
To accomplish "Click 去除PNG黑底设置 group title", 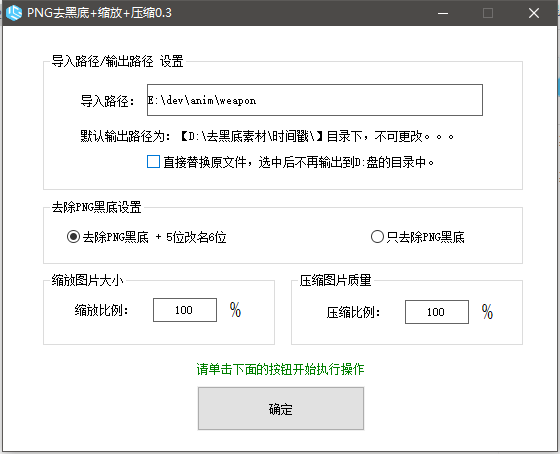I will [x=96, y=207].
